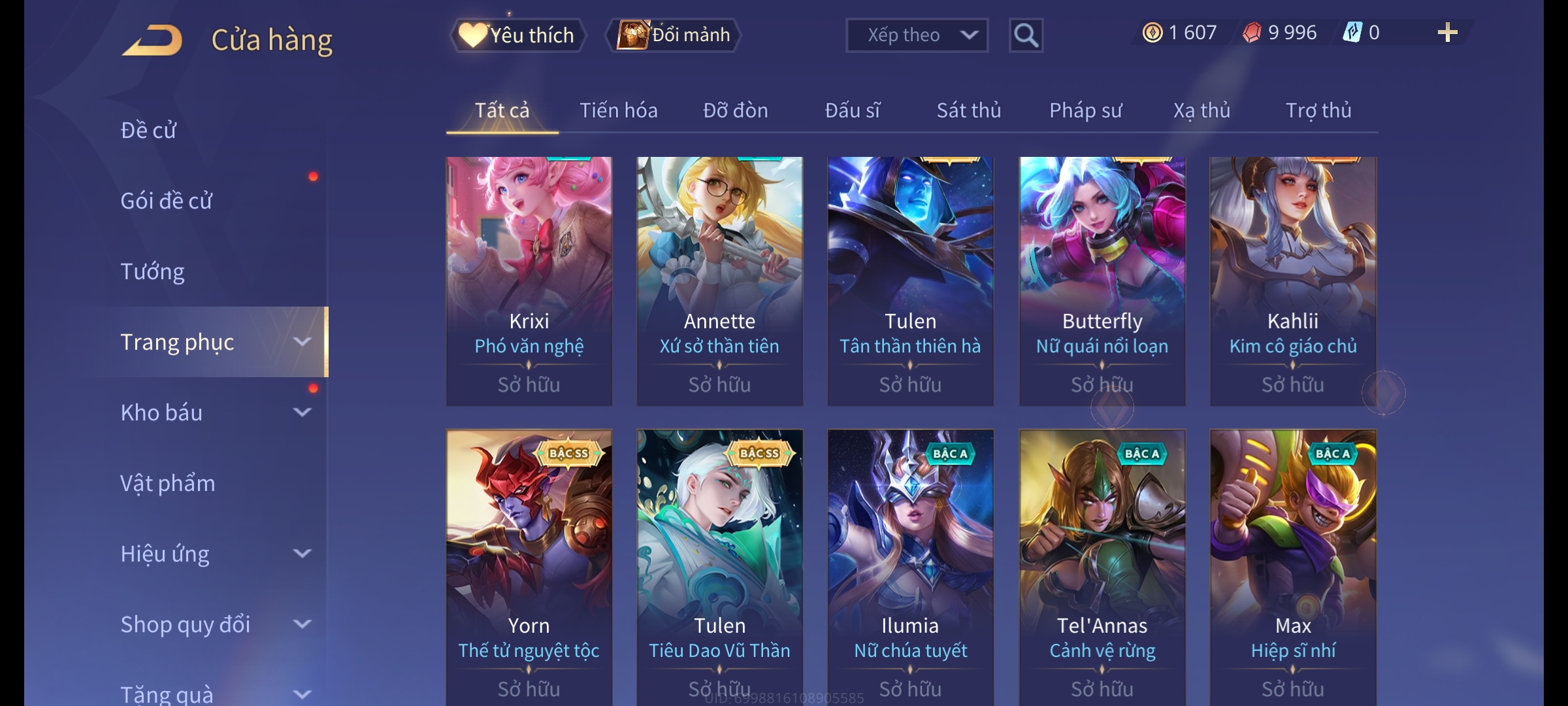This screenshot has height=706, width=1568.
Task: Select the Tiến hóa tab
Action: [618, 110]
